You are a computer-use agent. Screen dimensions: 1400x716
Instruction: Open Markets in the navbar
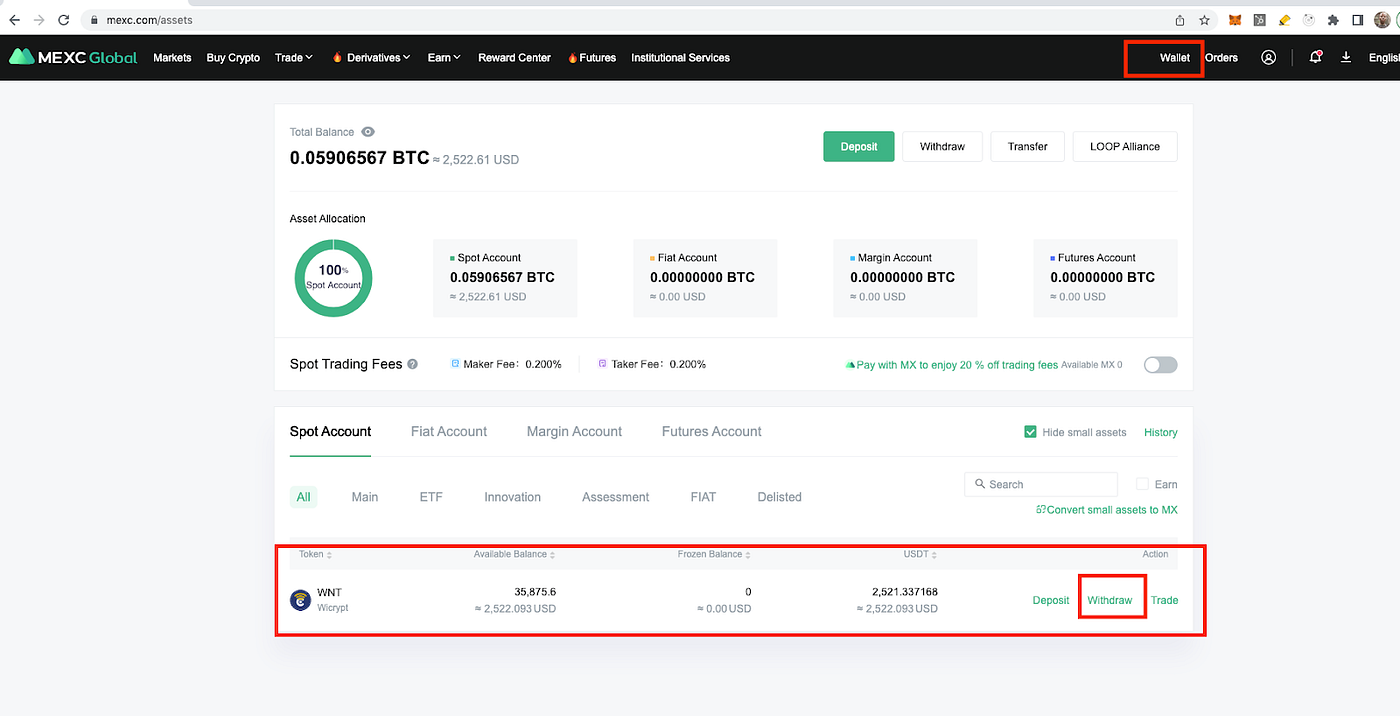[172, 57]
